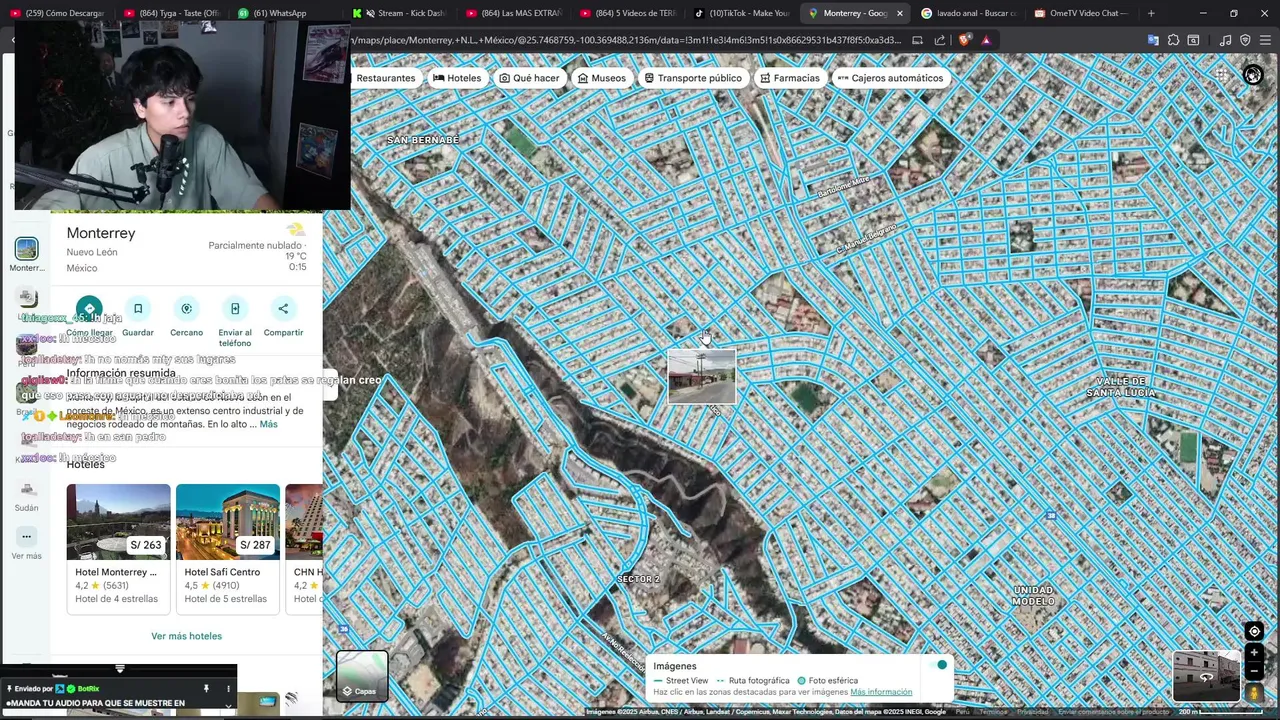The width and height of the screenshot is (1280, 720).
Task: Click the Ver más hoteles link
Action: (x=186, y=636)
